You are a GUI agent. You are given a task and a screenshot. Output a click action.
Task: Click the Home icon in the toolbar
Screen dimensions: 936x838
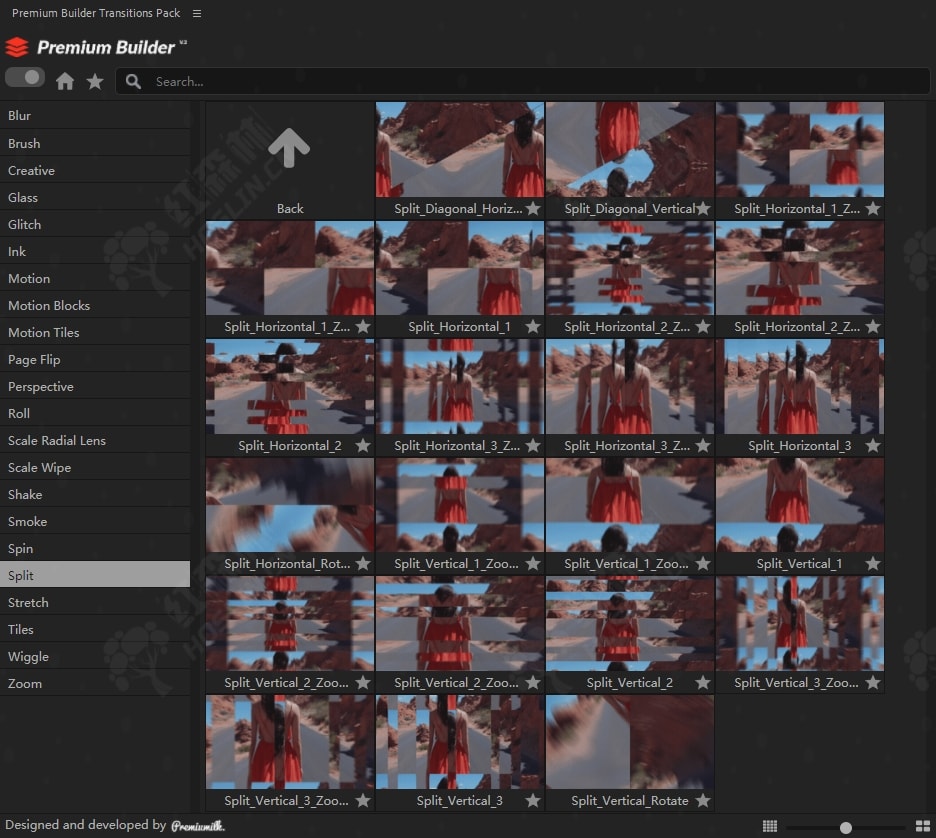click(x=65, y=82)
